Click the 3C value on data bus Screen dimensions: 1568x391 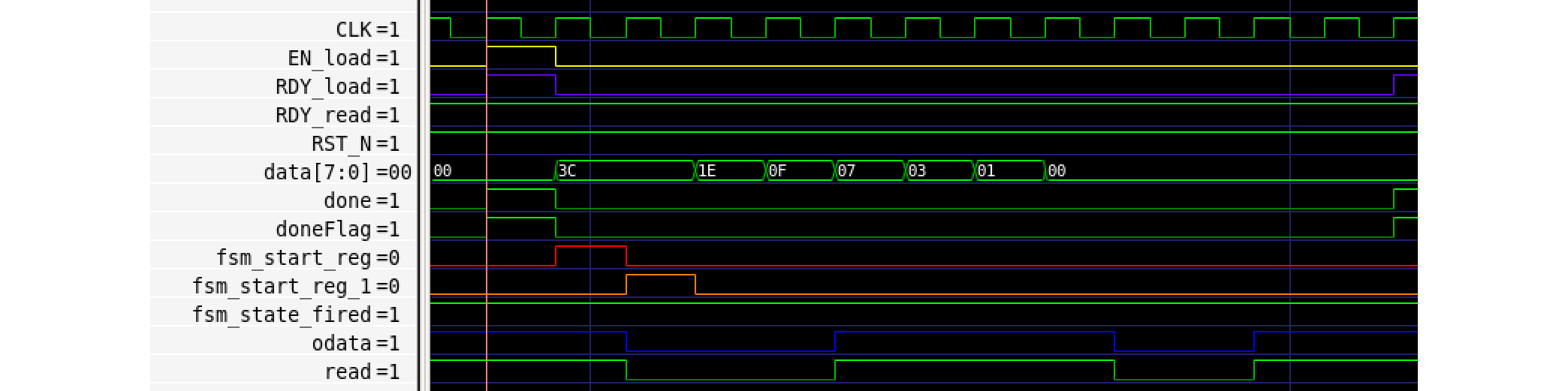click(x=624, y=171)
